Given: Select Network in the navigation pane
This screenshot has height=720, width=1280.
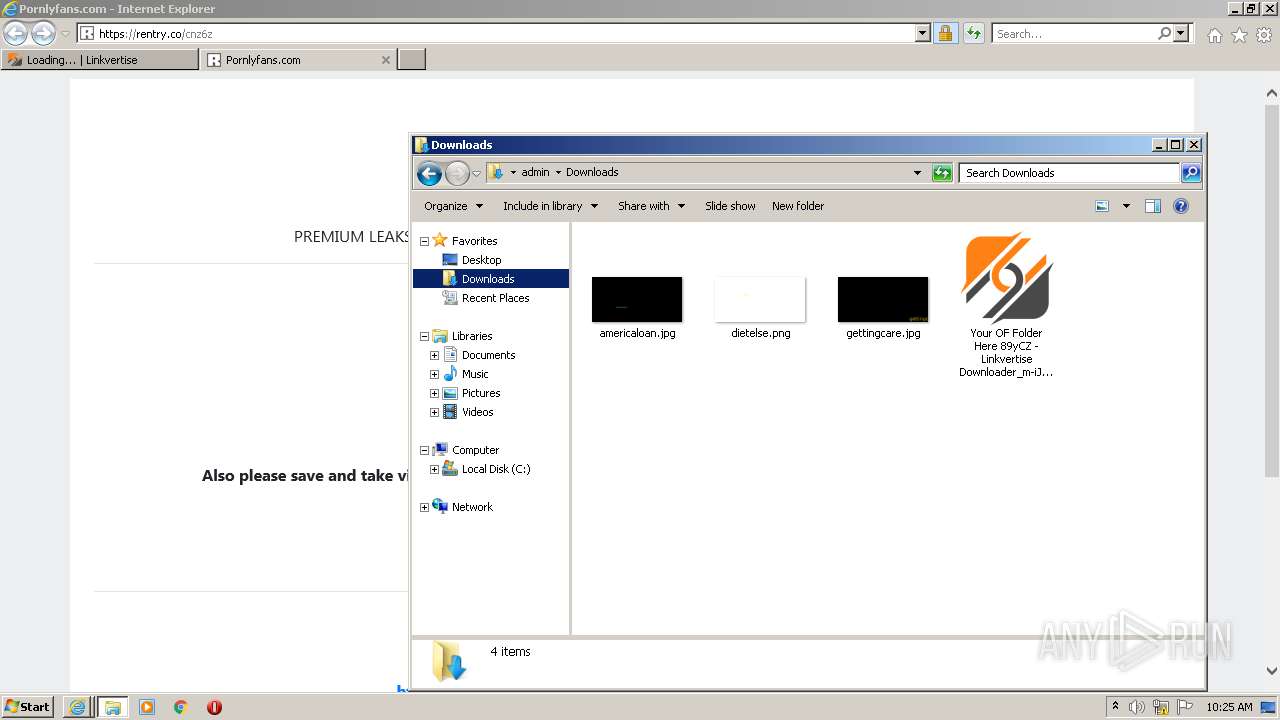Looking at the screenshot, I should pyautogui.click(x=472, y=507).
